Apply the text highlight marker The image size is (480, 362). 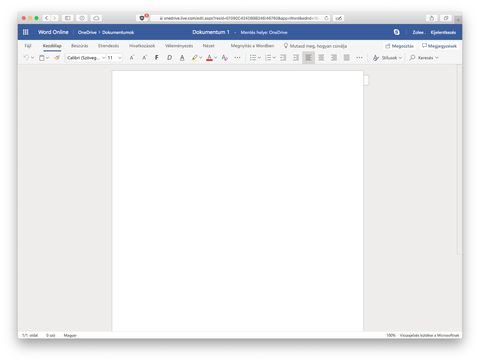(x=195, y=58)
